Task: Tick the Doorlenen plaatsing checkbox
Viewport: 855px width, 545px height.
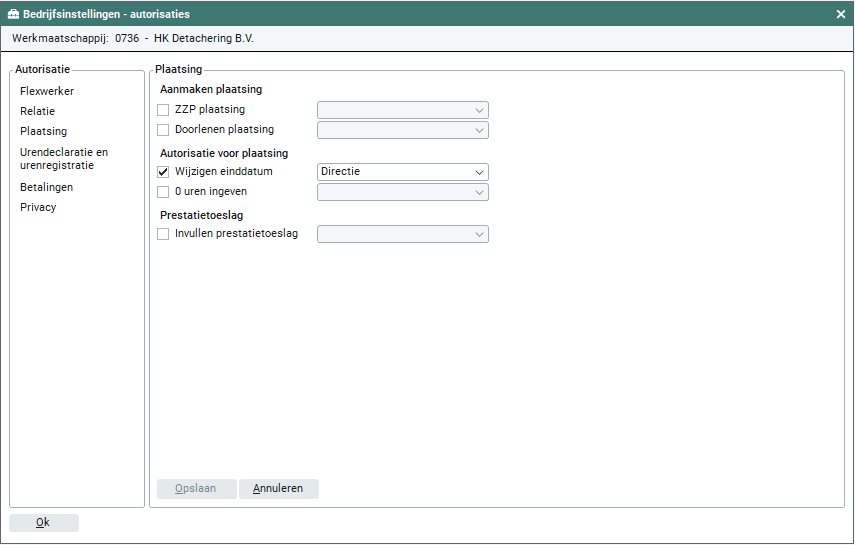Action: click(164, 130)
